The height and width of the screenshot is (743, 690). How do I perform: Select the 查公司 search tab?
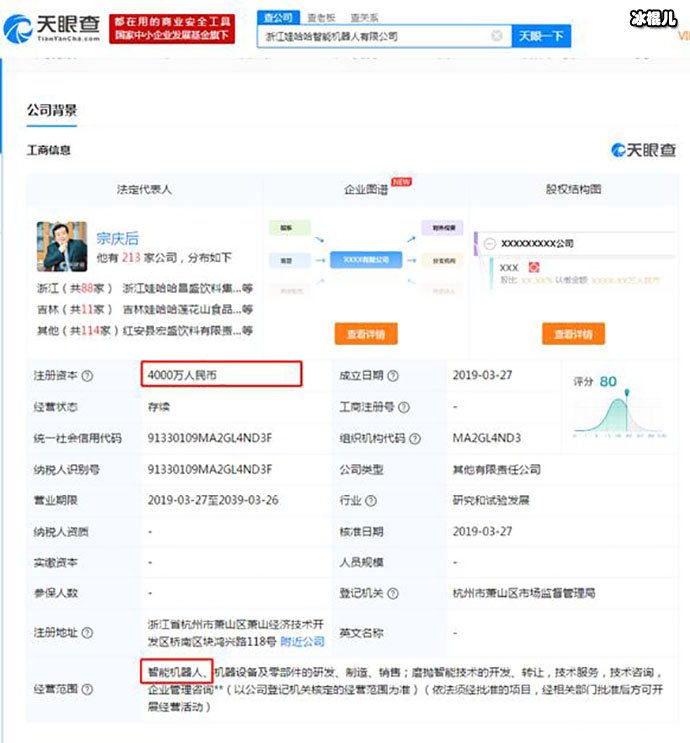click(x=278, y=18)
